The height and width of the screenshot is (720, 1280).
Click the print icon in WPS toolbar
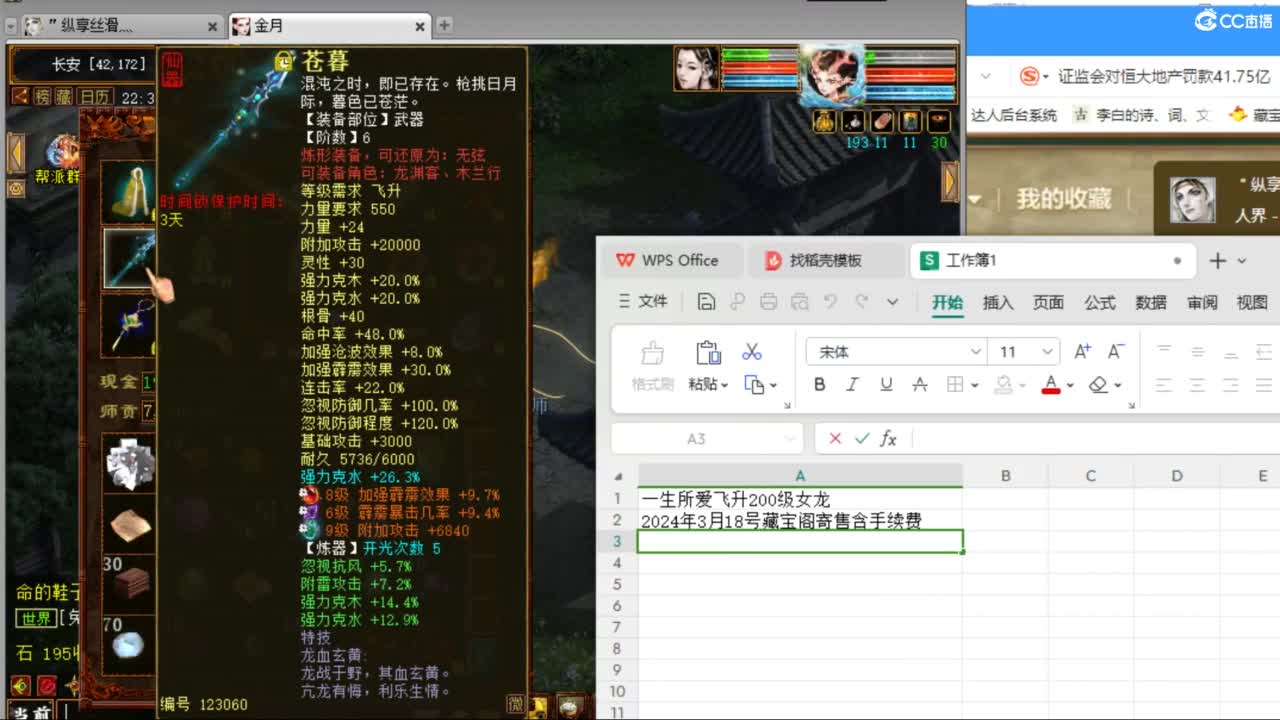(x=768, y=301)
